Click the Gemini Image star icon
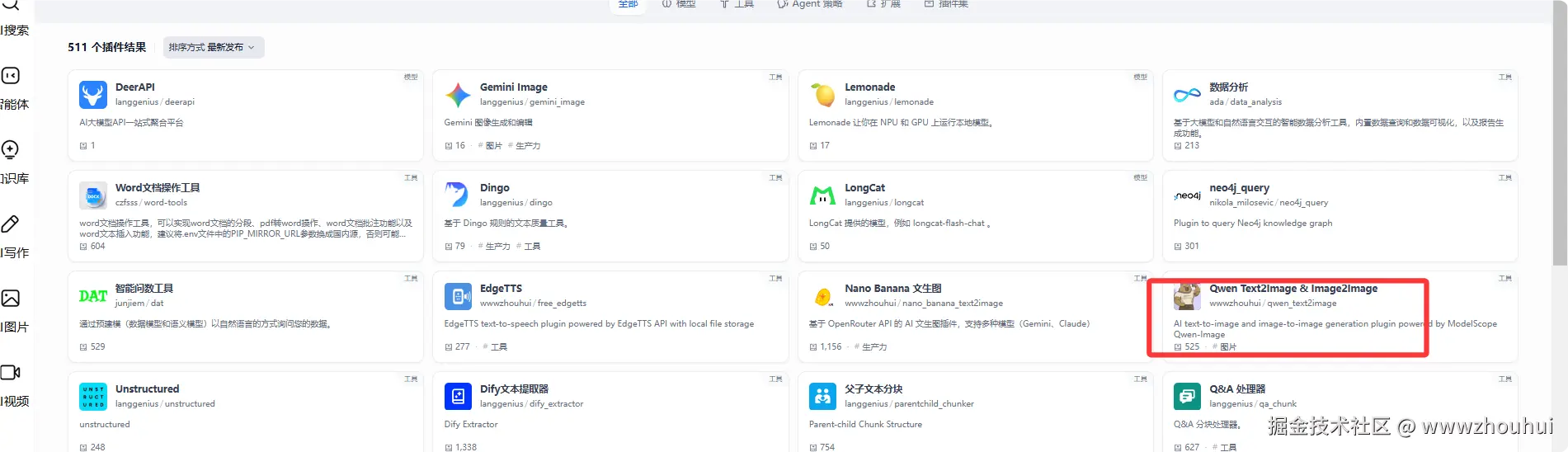Viewport: 1568px width, 452px height. tap(458, 95)
